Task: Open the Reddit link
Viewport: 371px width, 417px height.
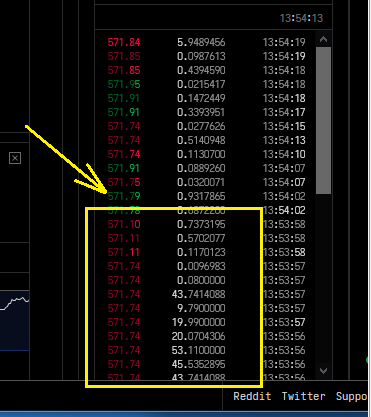Action: (x=252, y=396)
